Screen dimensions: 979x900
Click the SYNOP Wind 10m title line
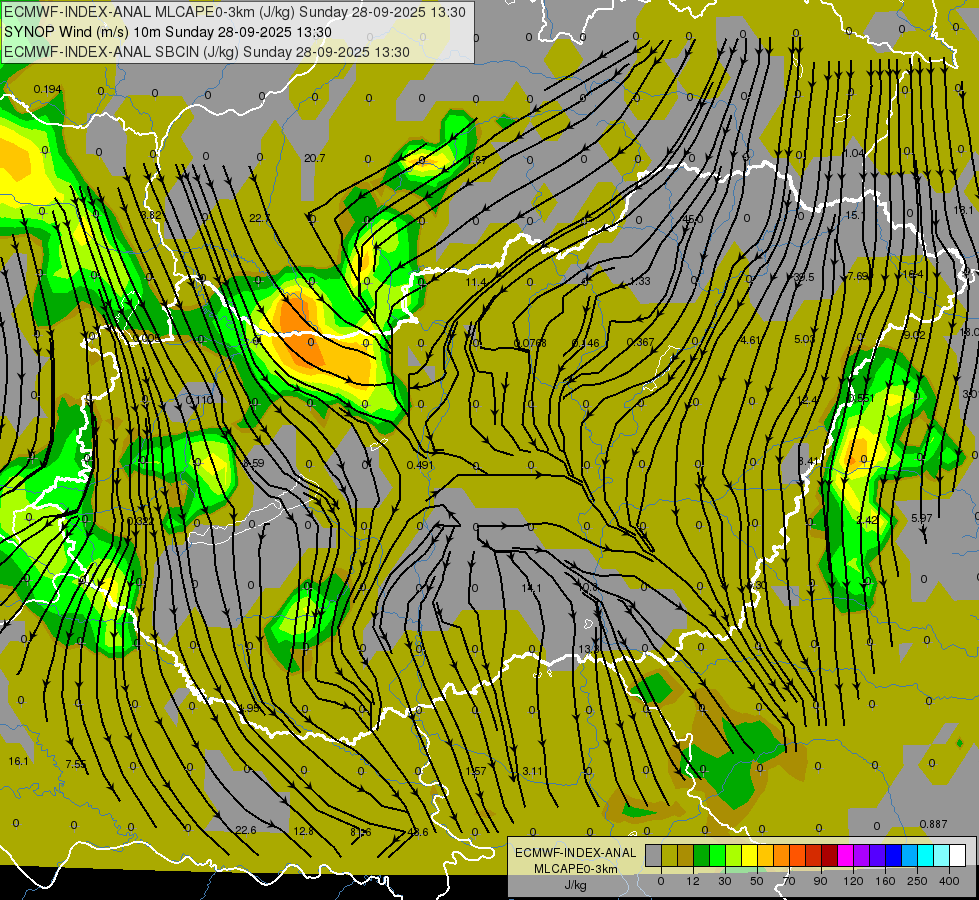click(x=167, y=32)
